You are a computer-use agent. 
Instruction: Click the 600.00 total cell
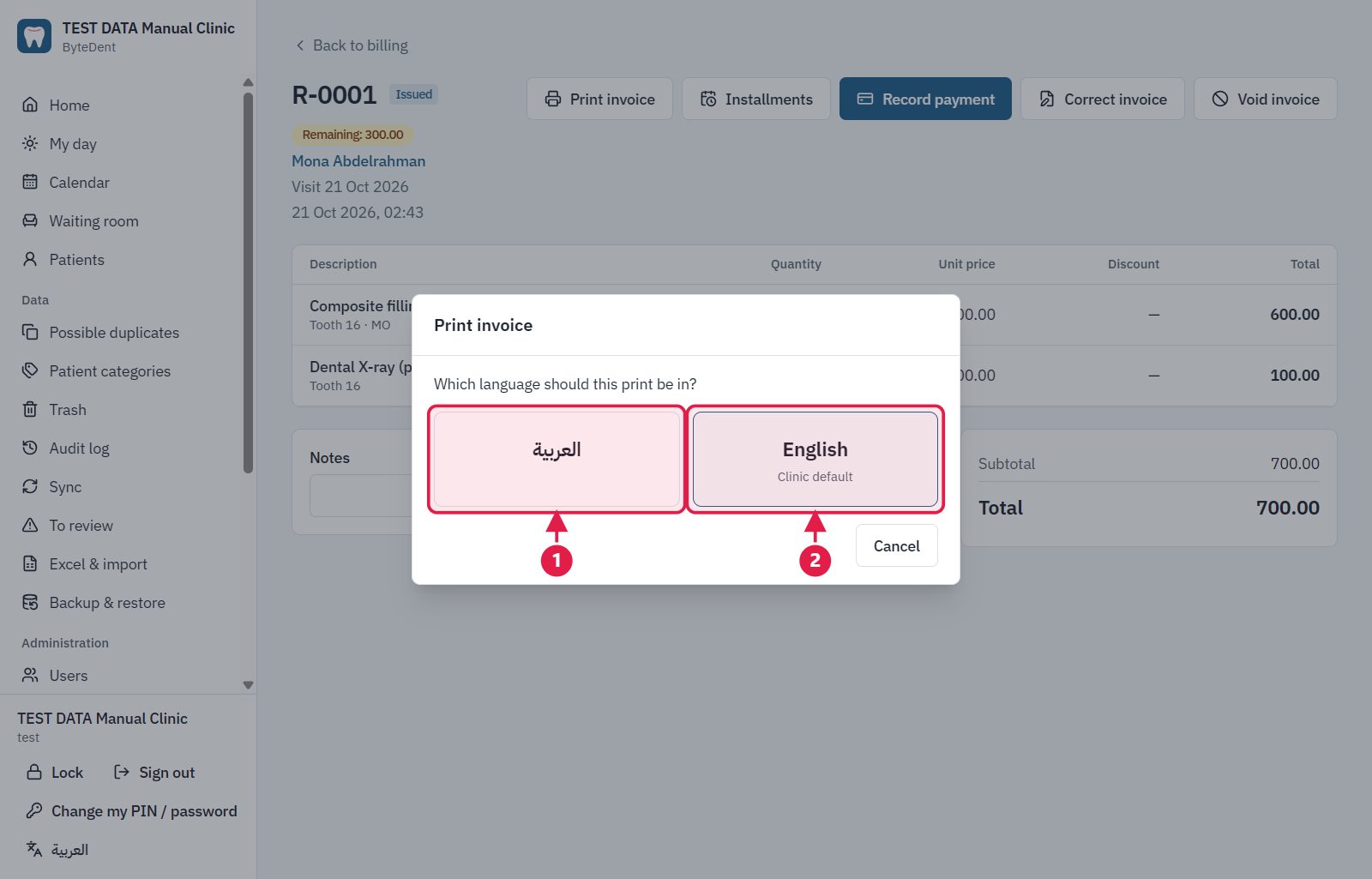(1294, 314)
